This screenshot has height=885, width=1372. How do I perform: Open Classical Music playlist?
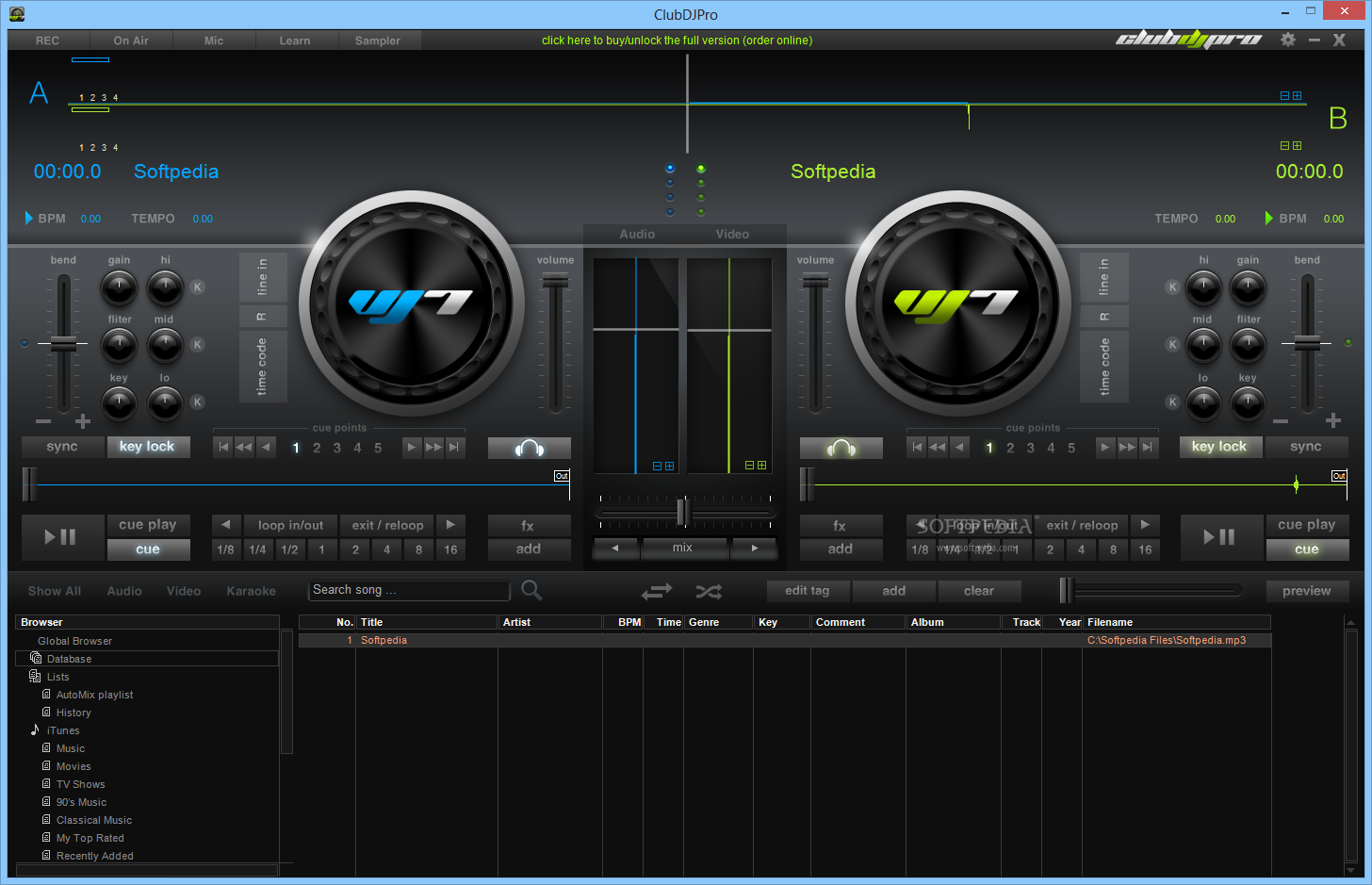click(94, 820)
